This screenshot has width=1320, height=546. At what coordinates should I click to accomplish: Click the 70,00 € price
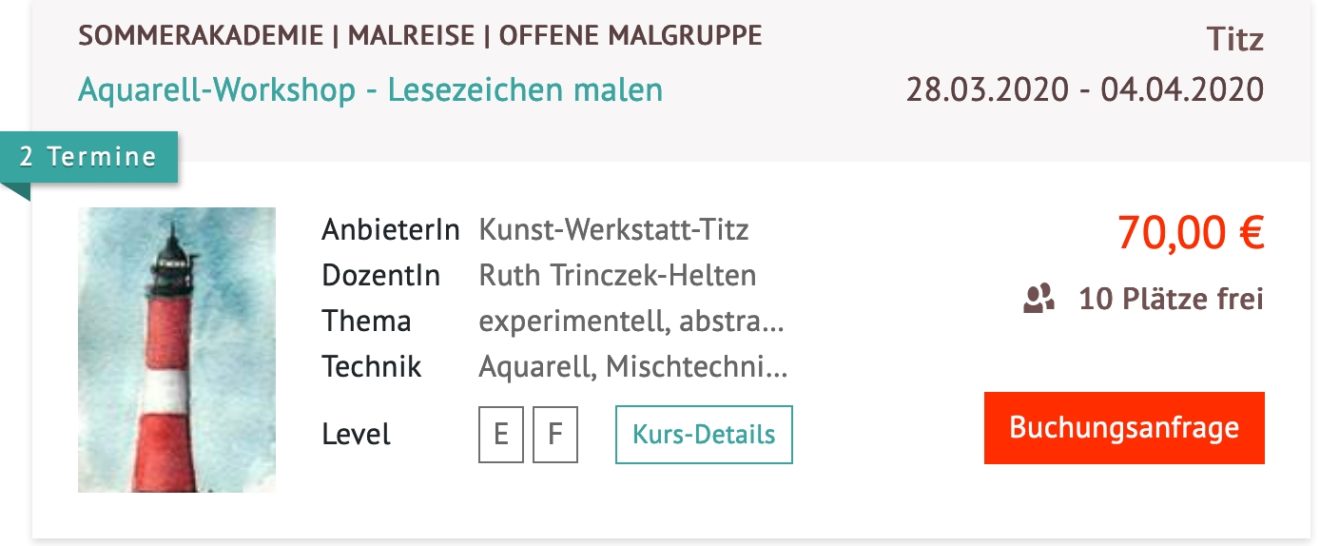click(x=1190, y=234)
